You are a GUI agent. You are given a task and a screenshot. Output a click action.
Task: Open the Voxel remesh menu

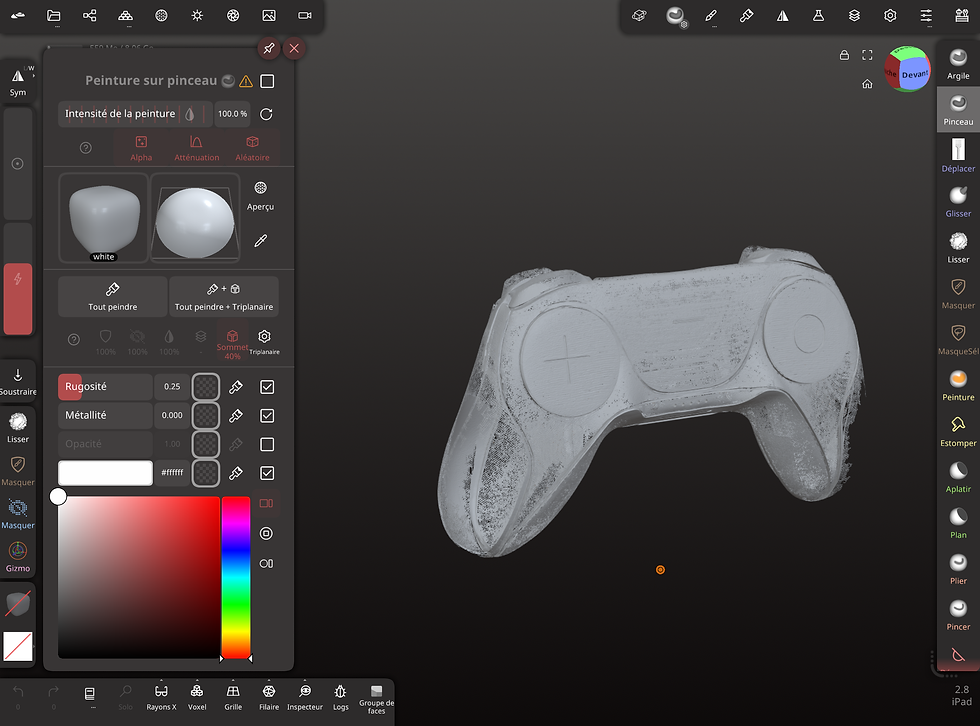click(x=197, y=697)
